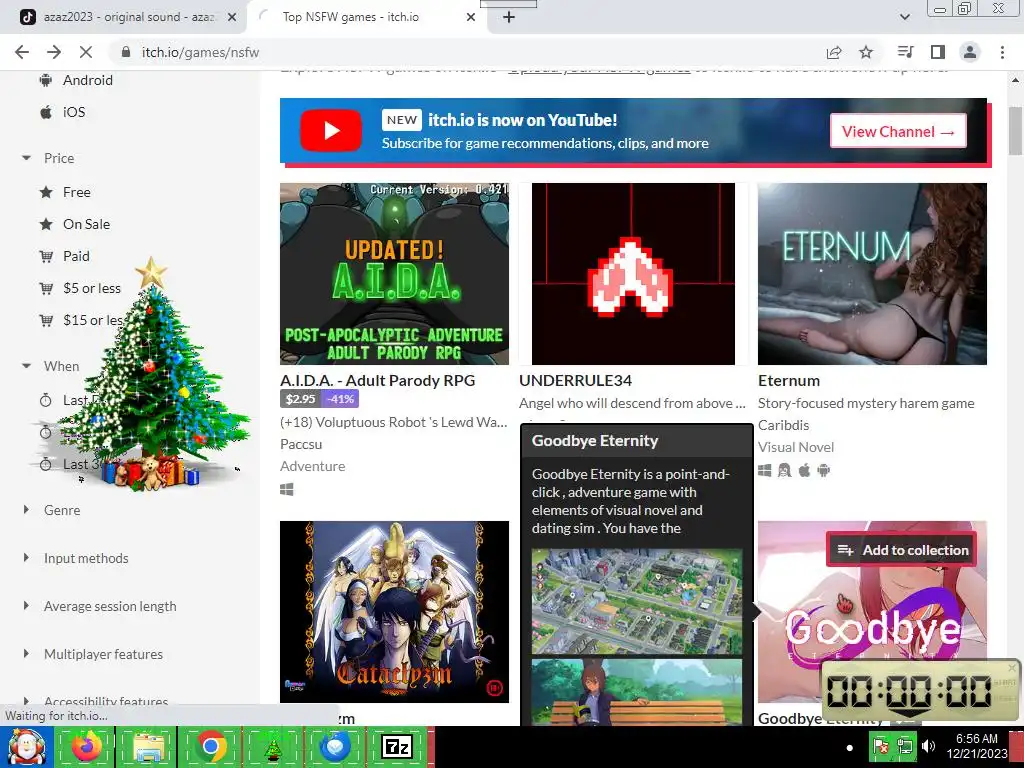Click Add to collection on Goodbye Eternity
1024x768 pixels.
(x=903, y=550)
